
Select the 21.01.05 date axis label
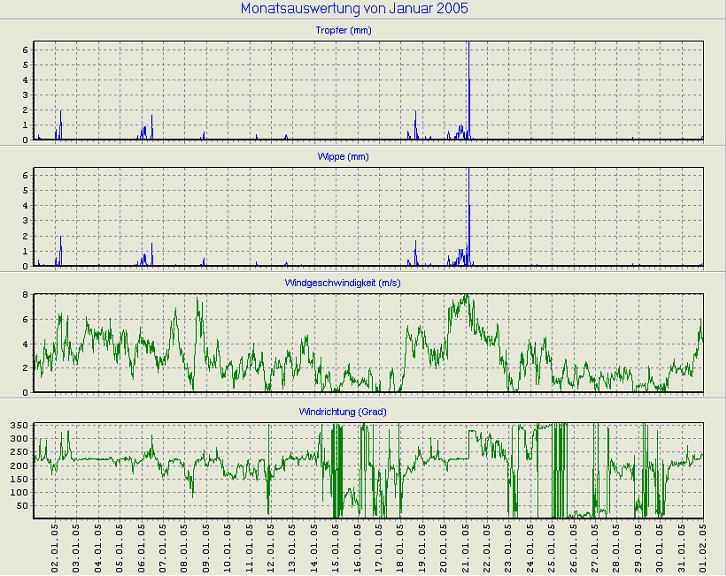point(465,546)
